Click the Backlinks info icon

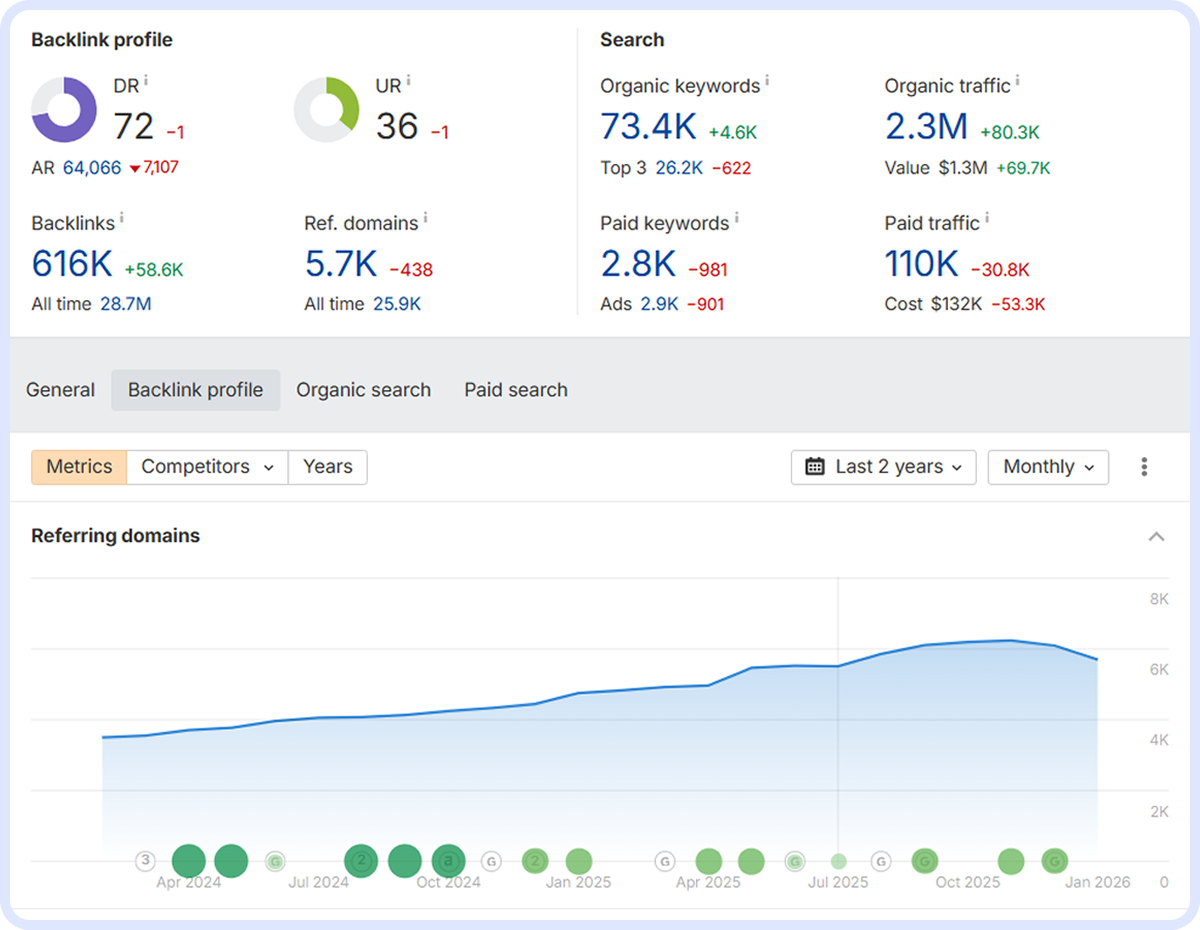point(122,217)
